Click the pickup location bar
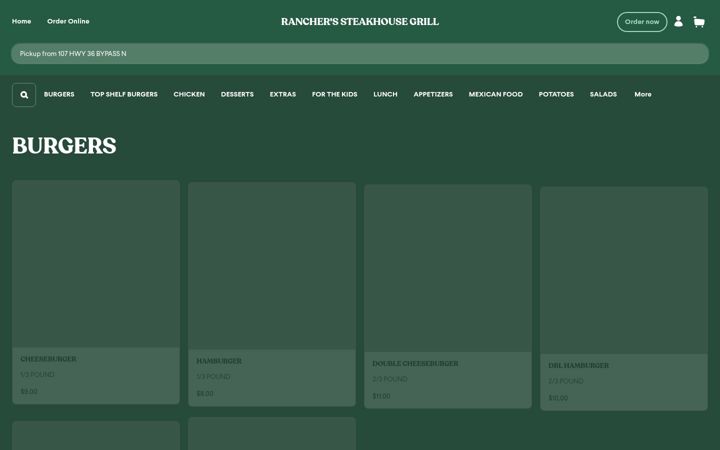The image size is (720, 450). pyautogui.click(x=360, y=54)
